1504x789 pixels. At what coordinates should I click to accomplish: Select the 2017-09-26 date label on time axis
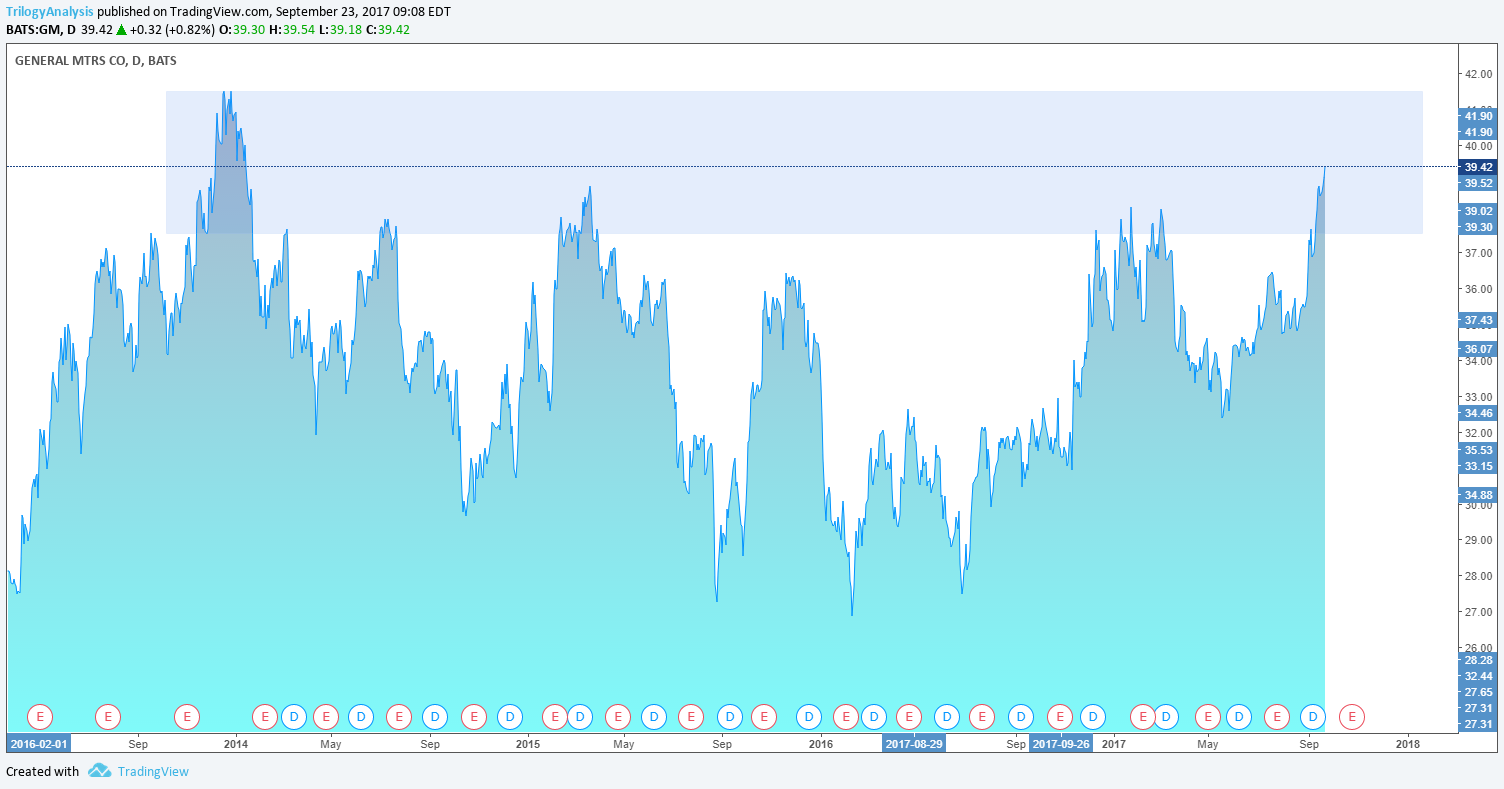(1061, 744)
